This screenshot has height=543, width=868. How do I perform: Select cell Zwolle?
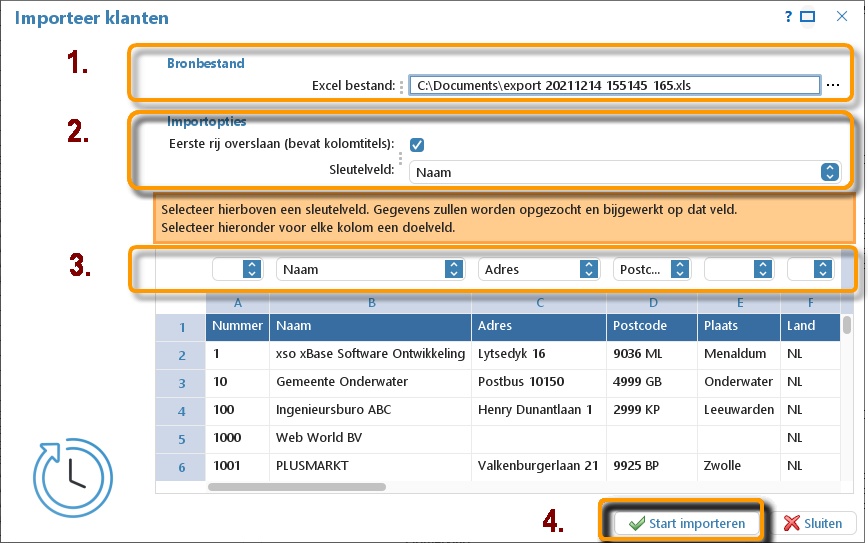739,466
